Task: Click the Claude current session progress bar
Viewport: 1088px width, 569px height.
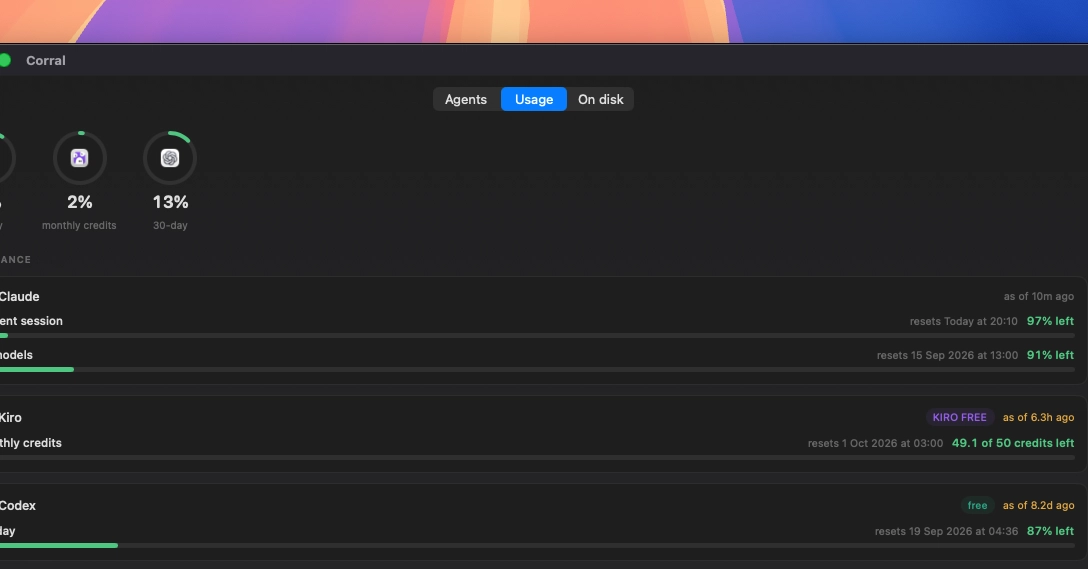Action: pos(538,336)
